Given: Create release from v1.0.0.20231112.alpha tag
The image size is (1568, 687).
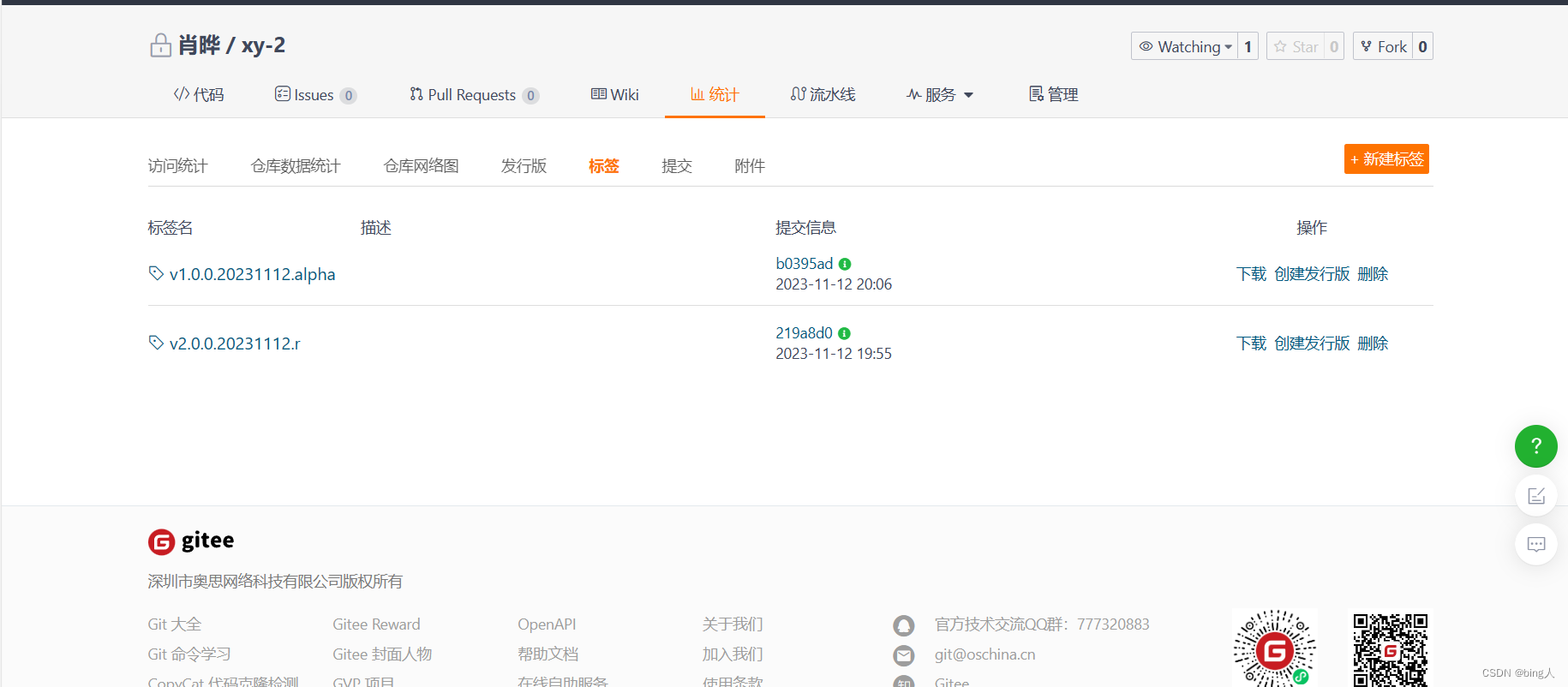Looking at the screenshot, I should [x=1312, y=274].
